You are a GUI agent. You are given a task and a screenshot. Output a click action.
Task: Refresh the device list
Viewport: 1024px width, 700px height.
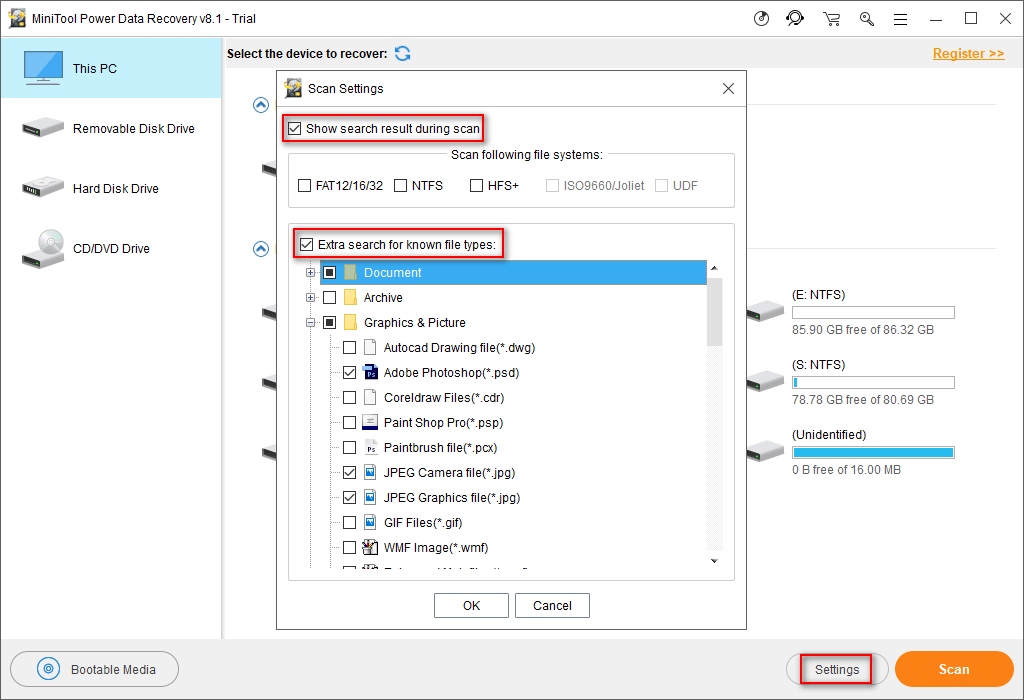tap(402, 53)
